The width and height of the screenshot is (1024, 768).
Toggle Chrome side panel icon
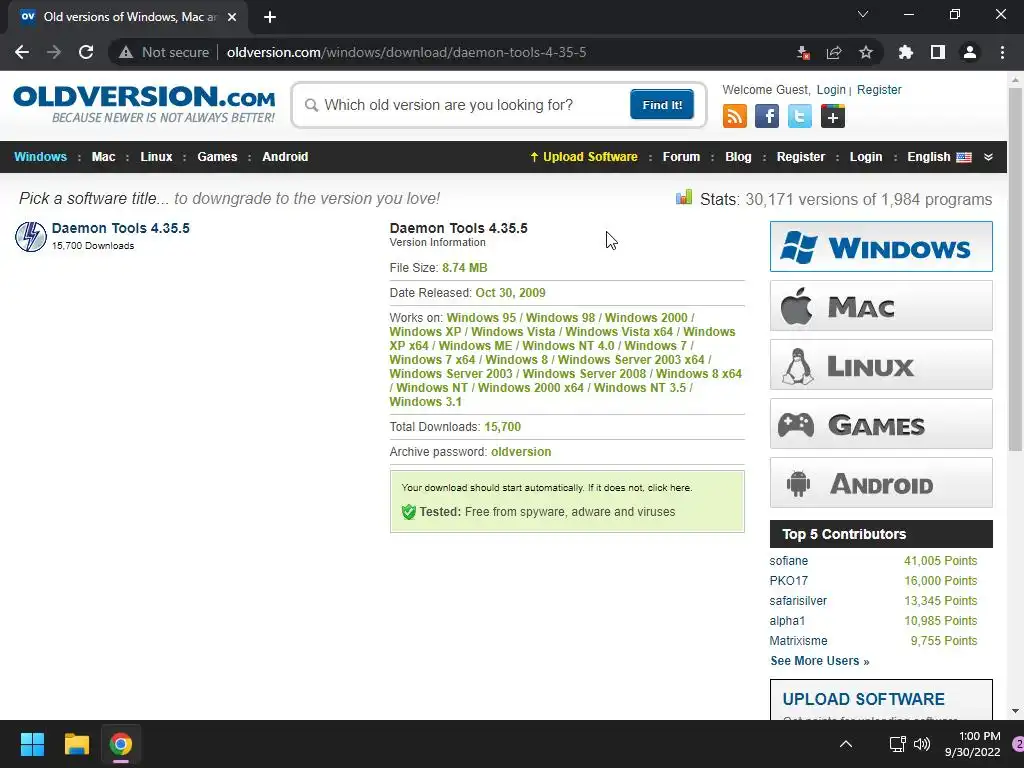[938, 52]
